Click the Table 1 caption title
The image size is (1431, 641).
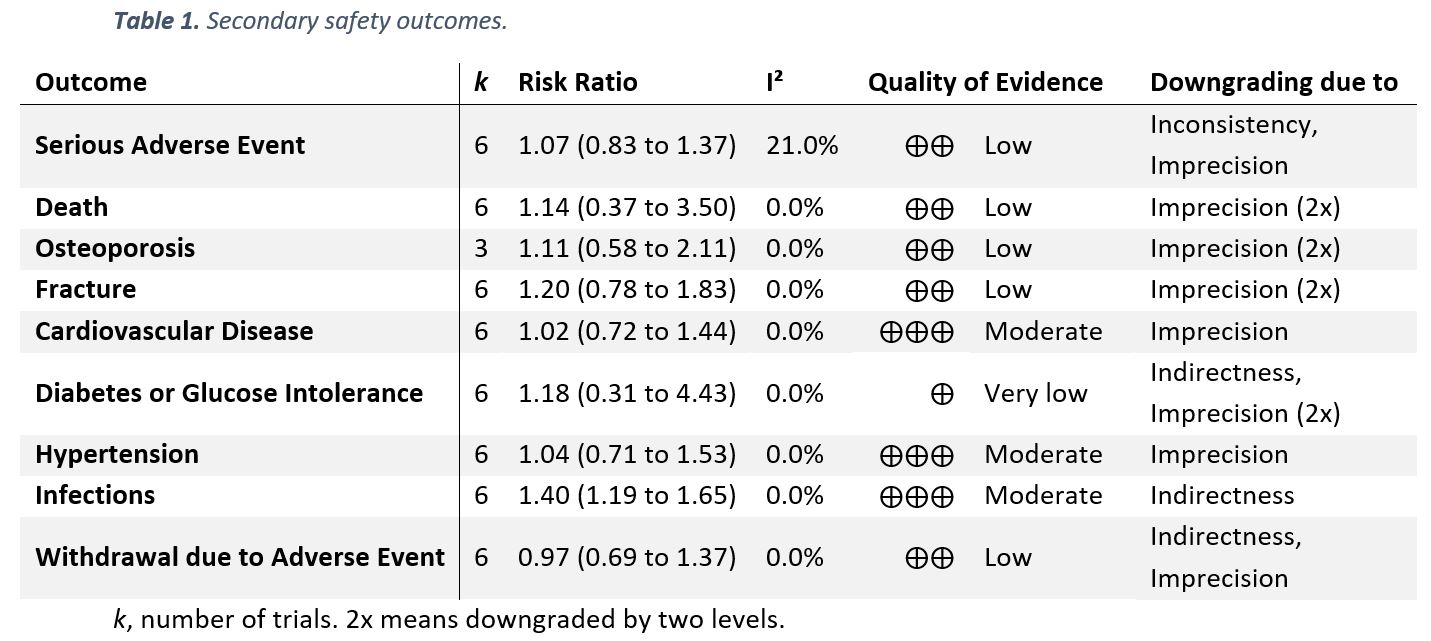pos(310,21)
